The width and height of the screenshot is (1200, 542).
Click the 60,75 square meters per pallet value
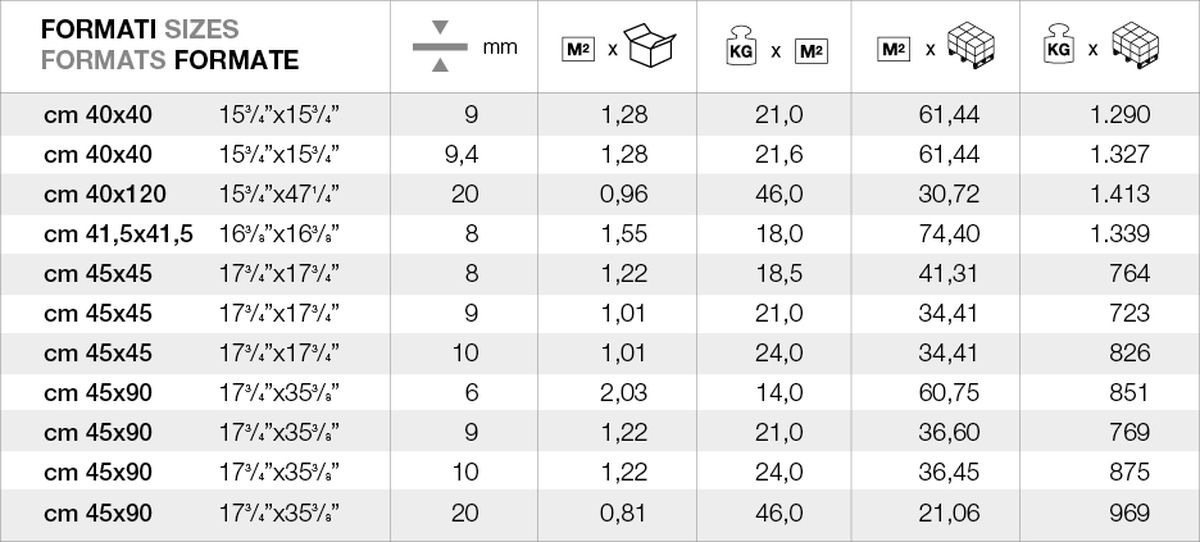pyautogui.click(x=949, y=393)
